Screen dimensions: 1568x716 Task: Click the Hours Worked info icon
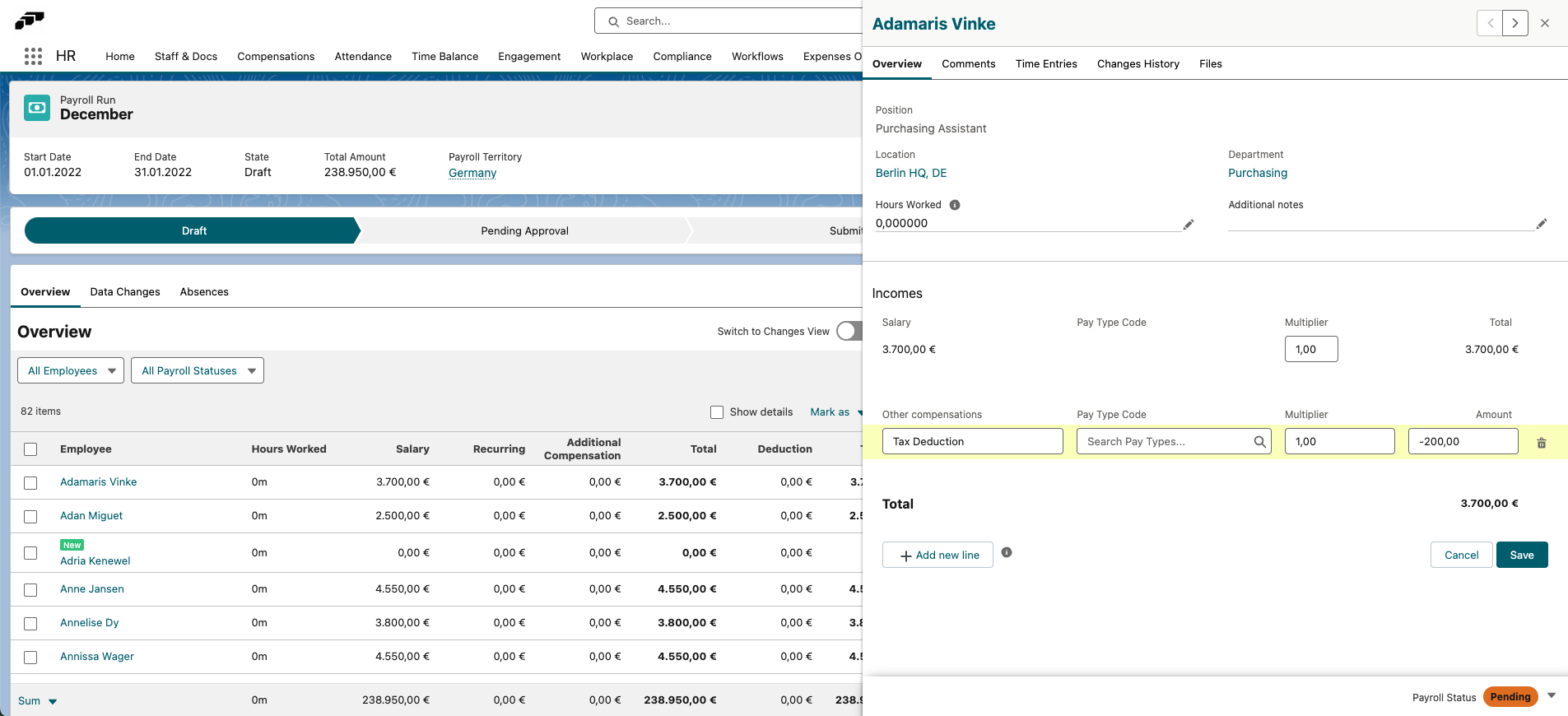click(x=954, y=205)
